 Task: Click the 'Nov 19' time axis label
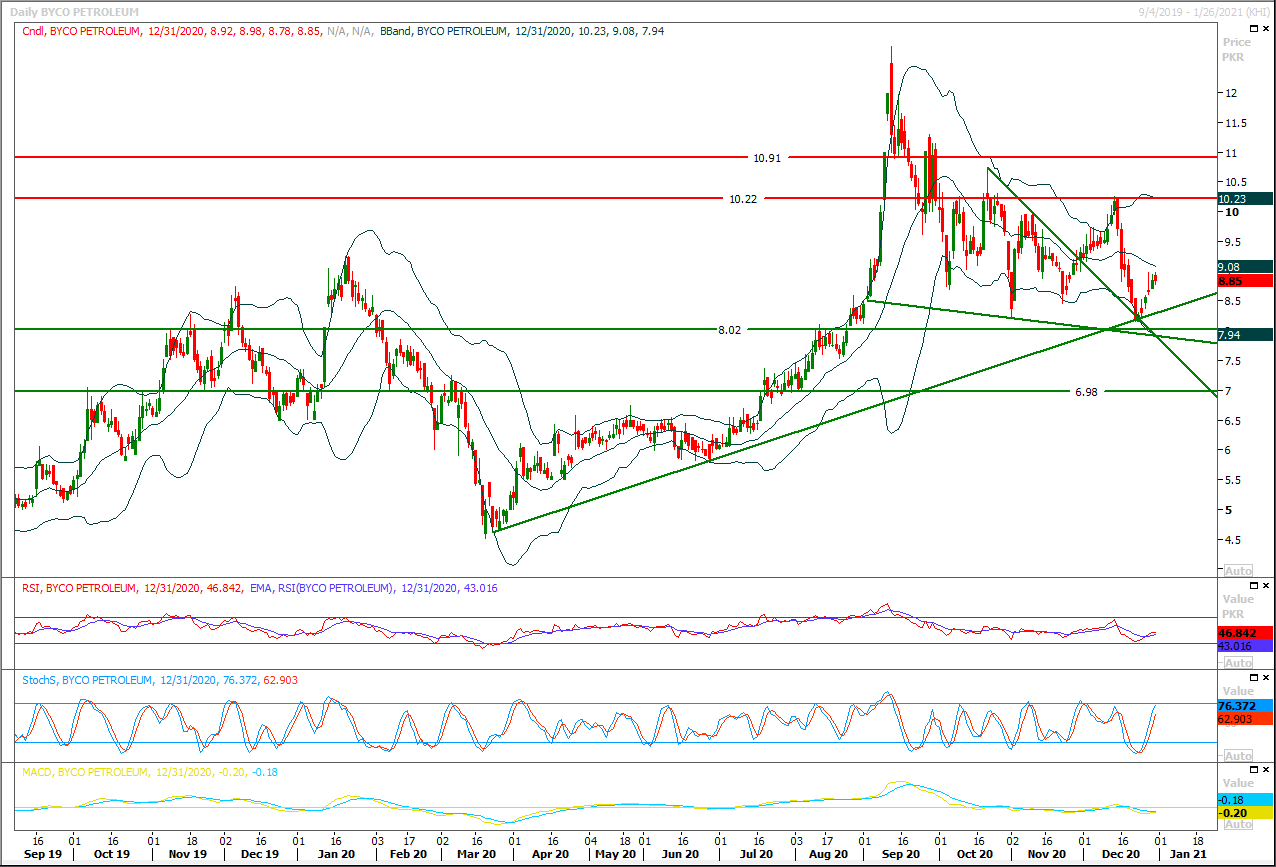pyautogui.click(x=187, y=855)
